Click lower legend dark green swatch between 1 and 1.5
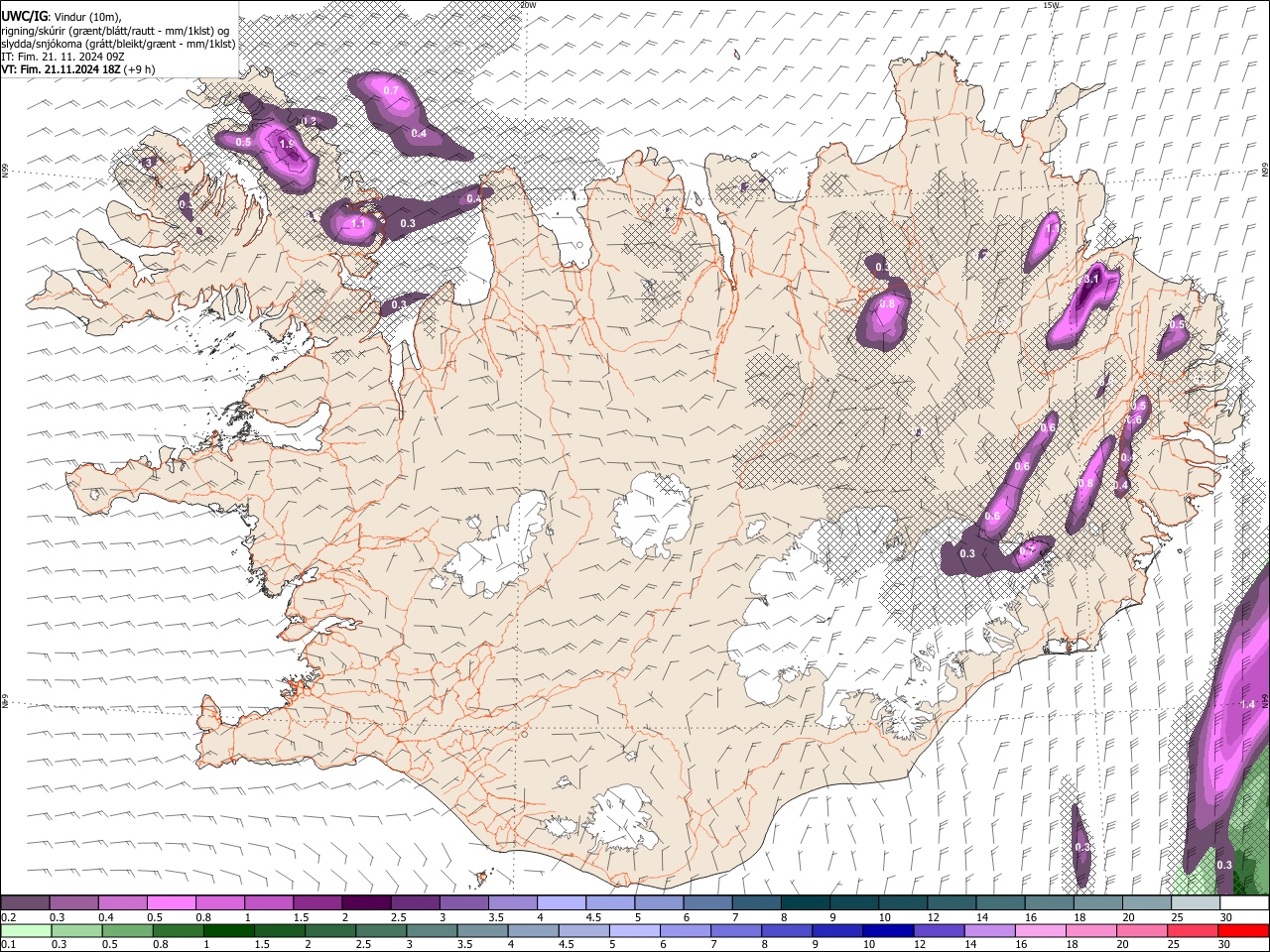 [228, 930]
